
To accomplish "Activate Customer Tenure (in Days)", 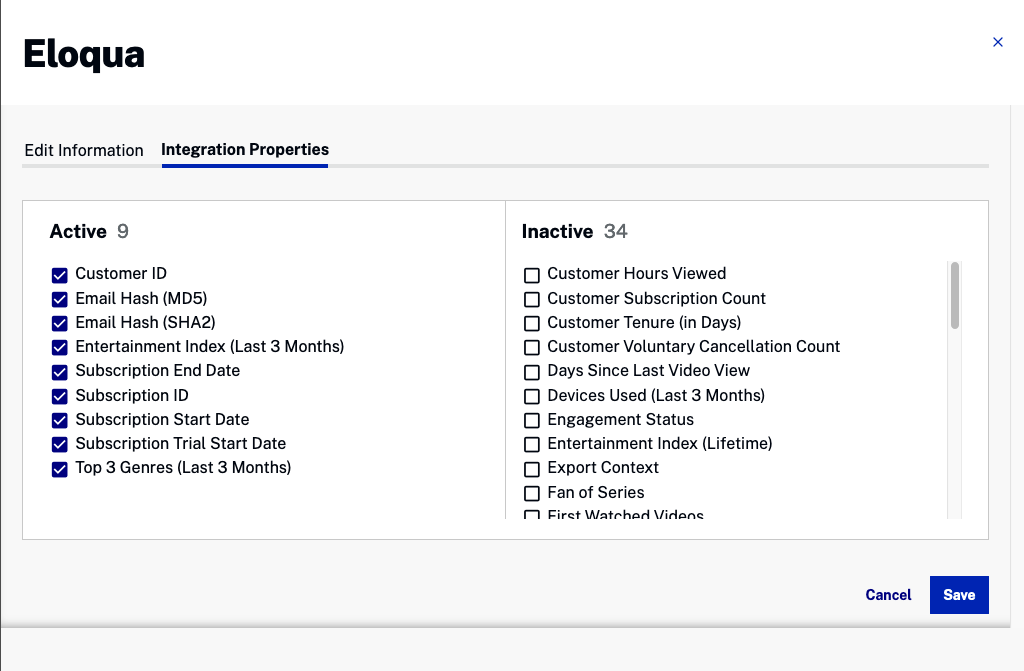I will coord(532,323).
